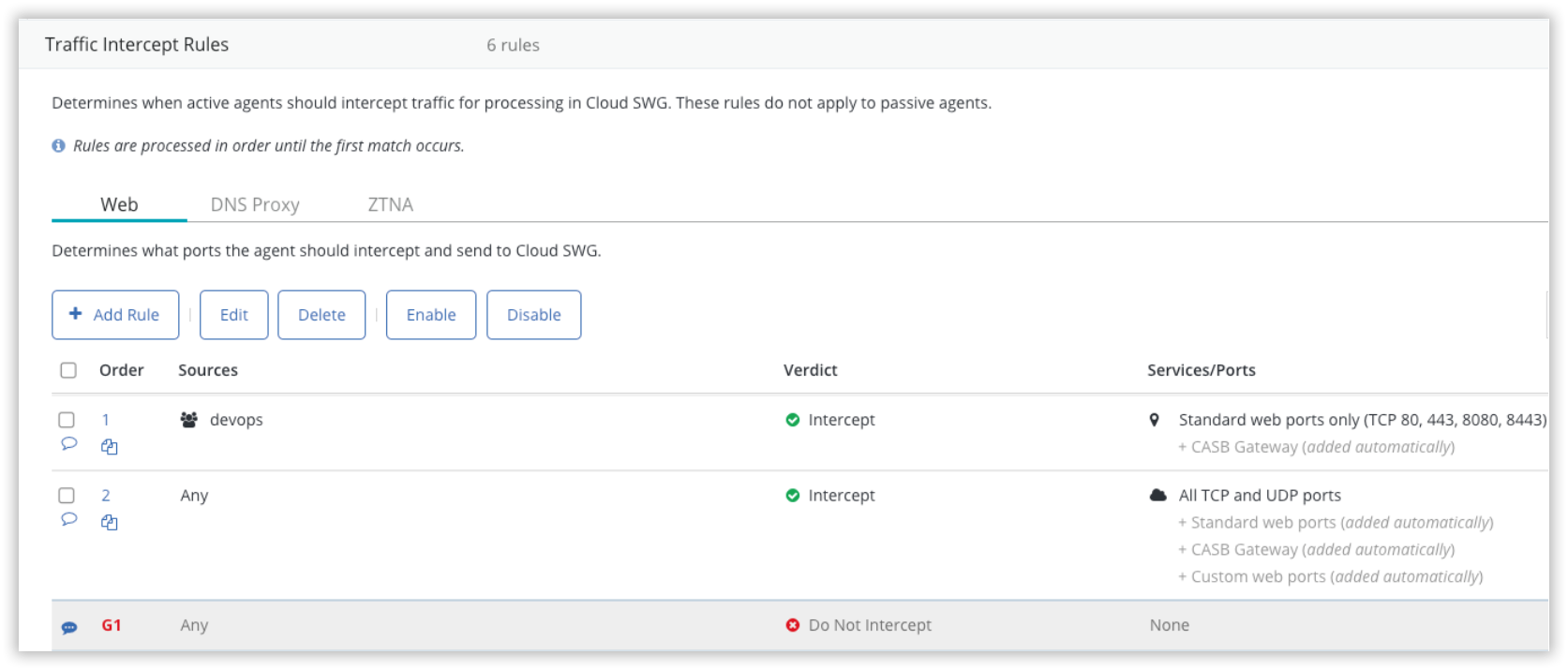
Task: Open the ZTNA tab
Action: (x=391, y=204)
